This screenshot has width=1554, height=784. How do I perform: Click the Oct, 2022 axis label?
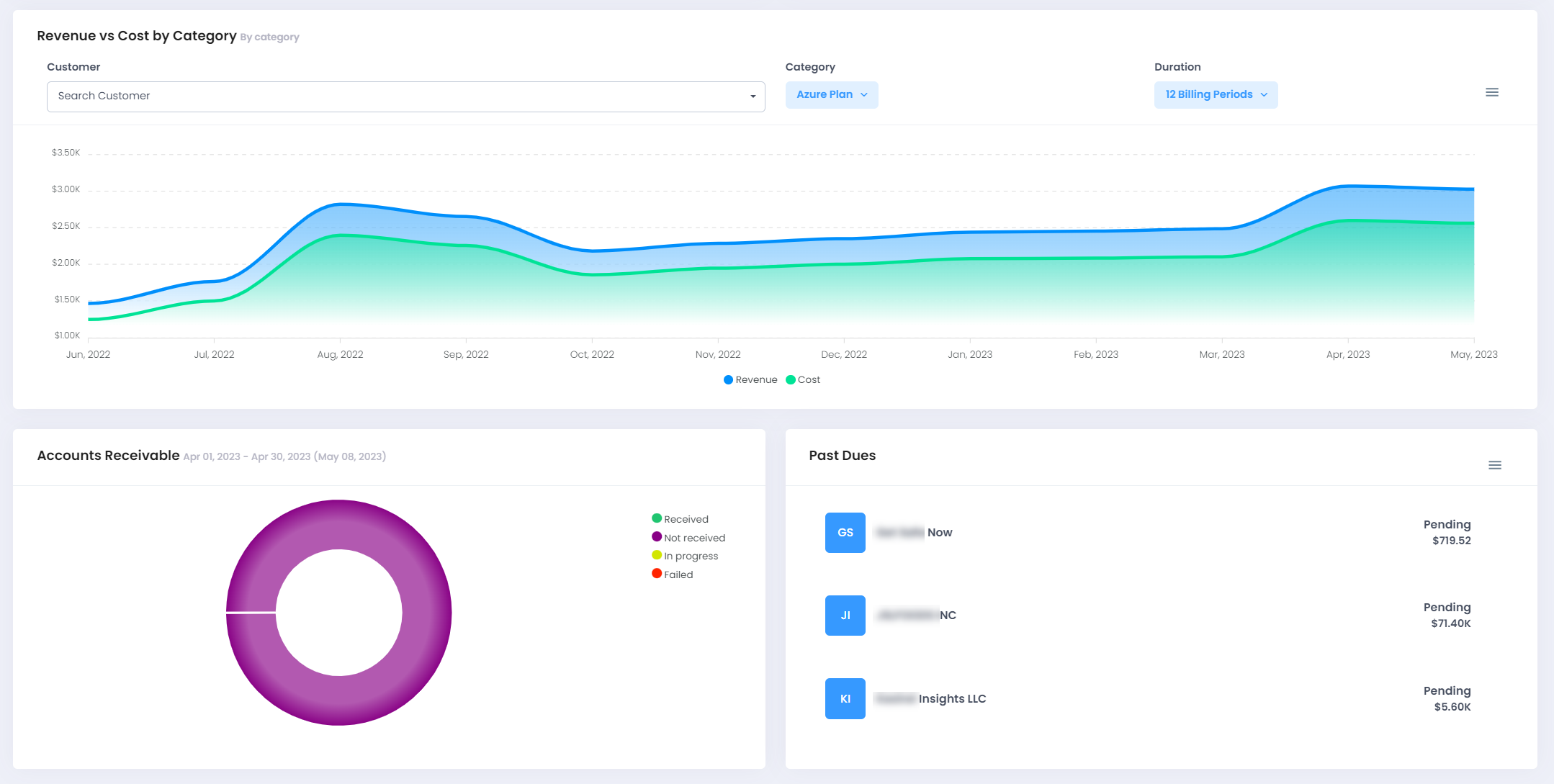[592, 354]
